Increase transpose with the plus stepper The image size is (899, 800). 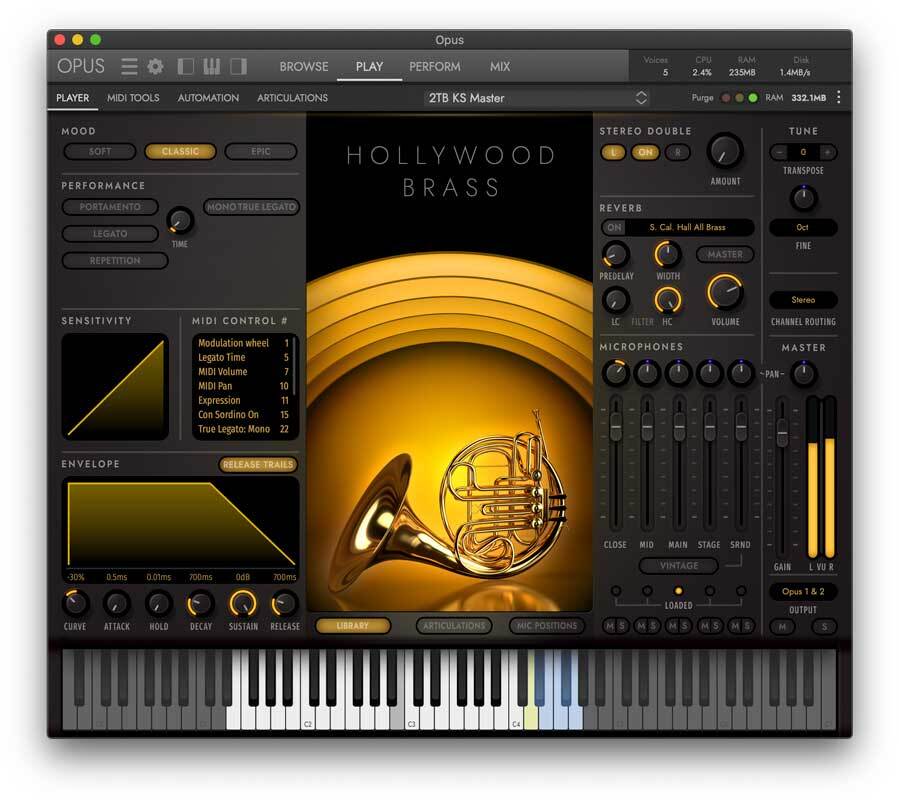(827, 153)
